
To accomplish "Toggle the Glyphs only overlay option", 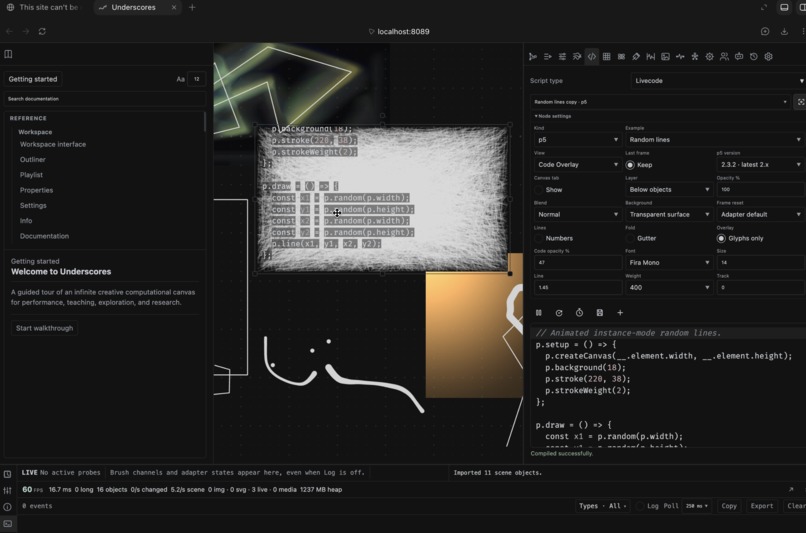I will pyautogui.click(x=721, y=238).
